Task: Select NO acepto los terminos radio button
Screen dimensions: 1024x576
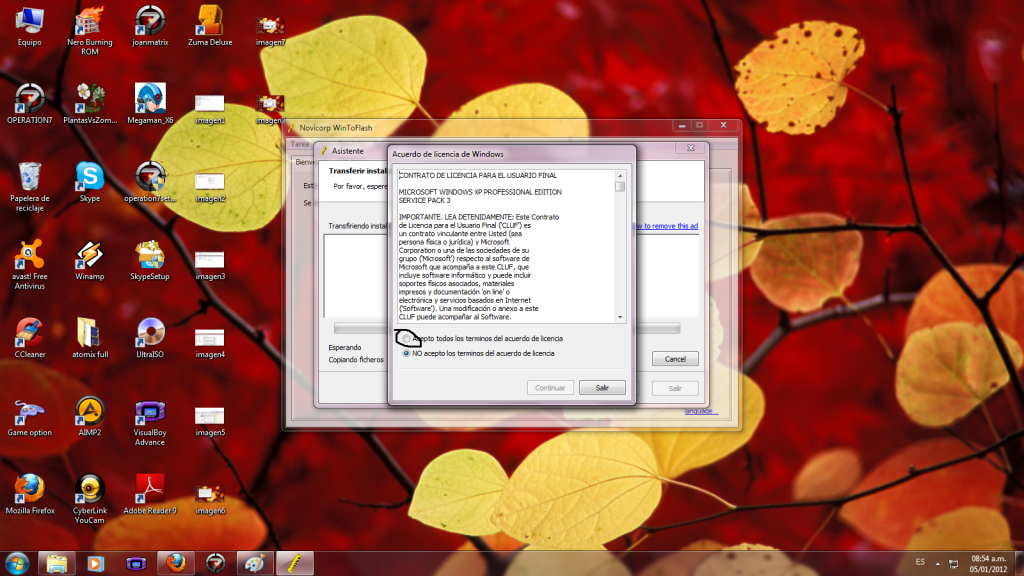Action: (406, 353)
